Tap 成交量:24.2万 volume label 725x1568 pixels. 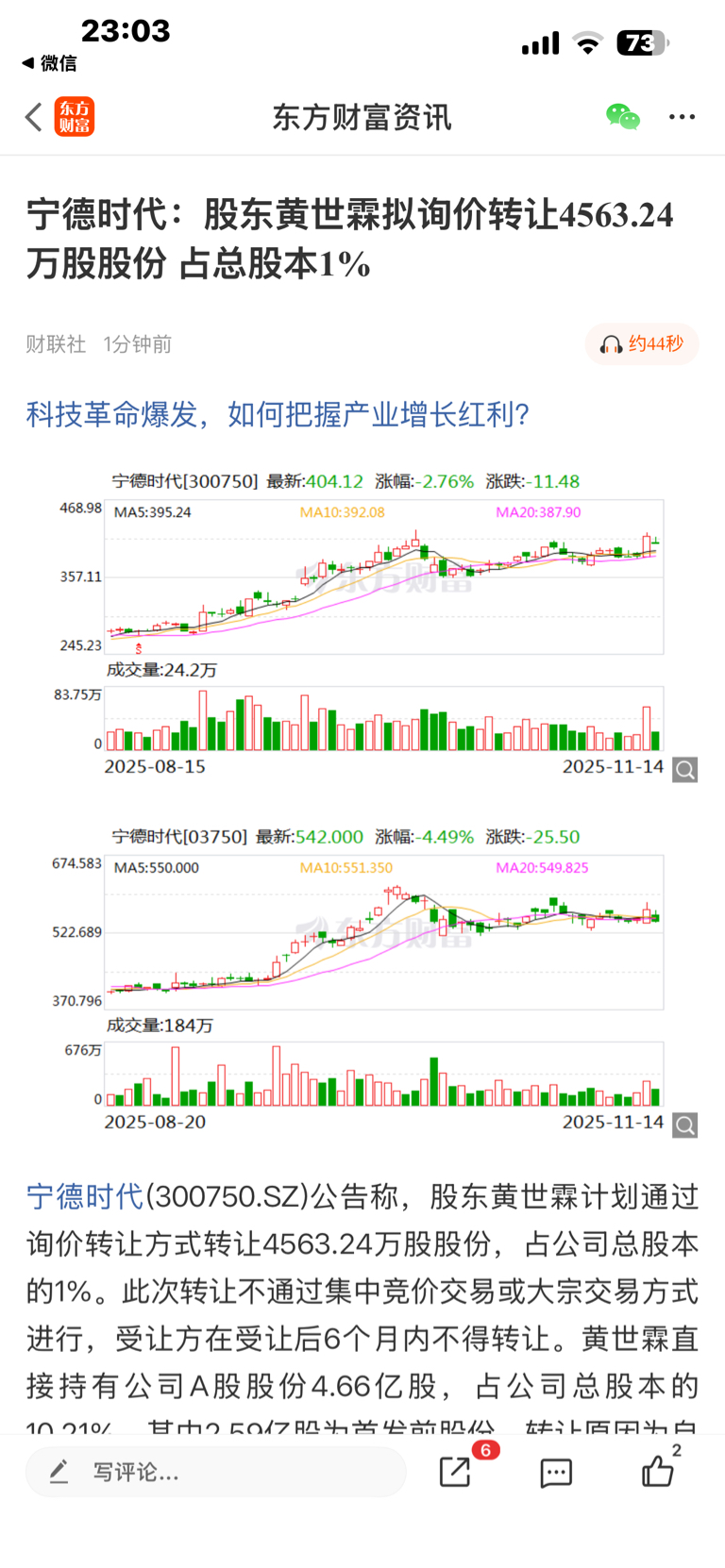coord(161,670)
